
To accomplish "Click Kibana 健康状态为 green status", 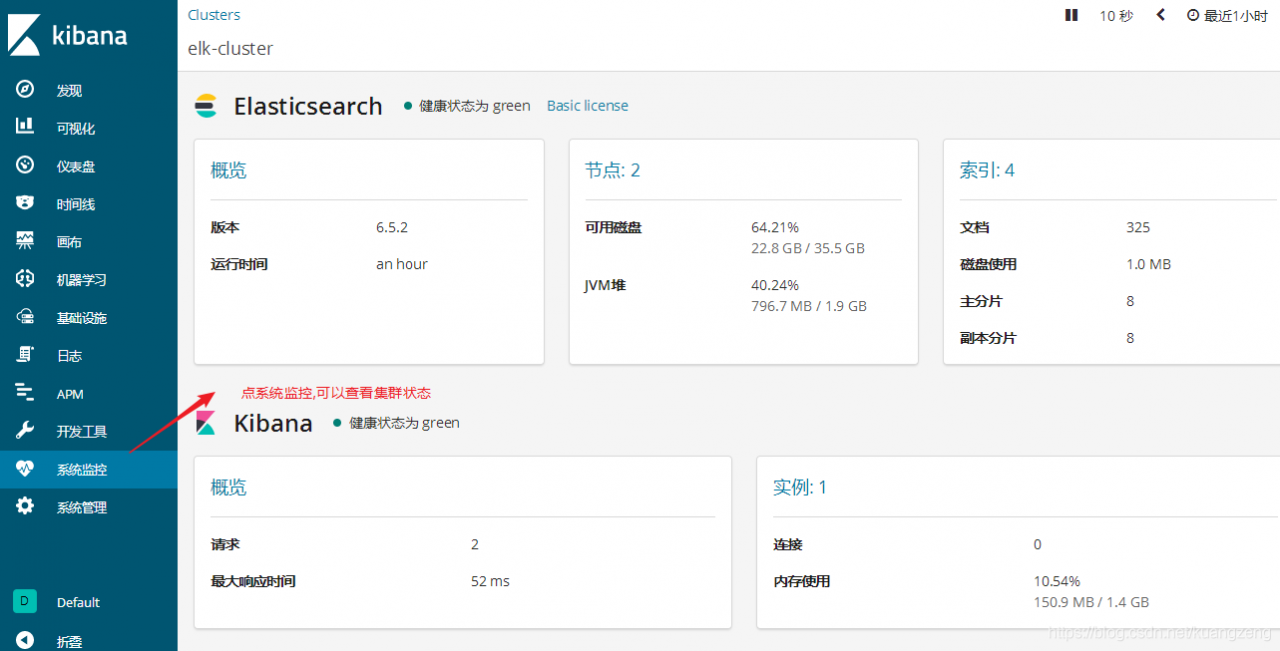I will click(x=396, y=423).
